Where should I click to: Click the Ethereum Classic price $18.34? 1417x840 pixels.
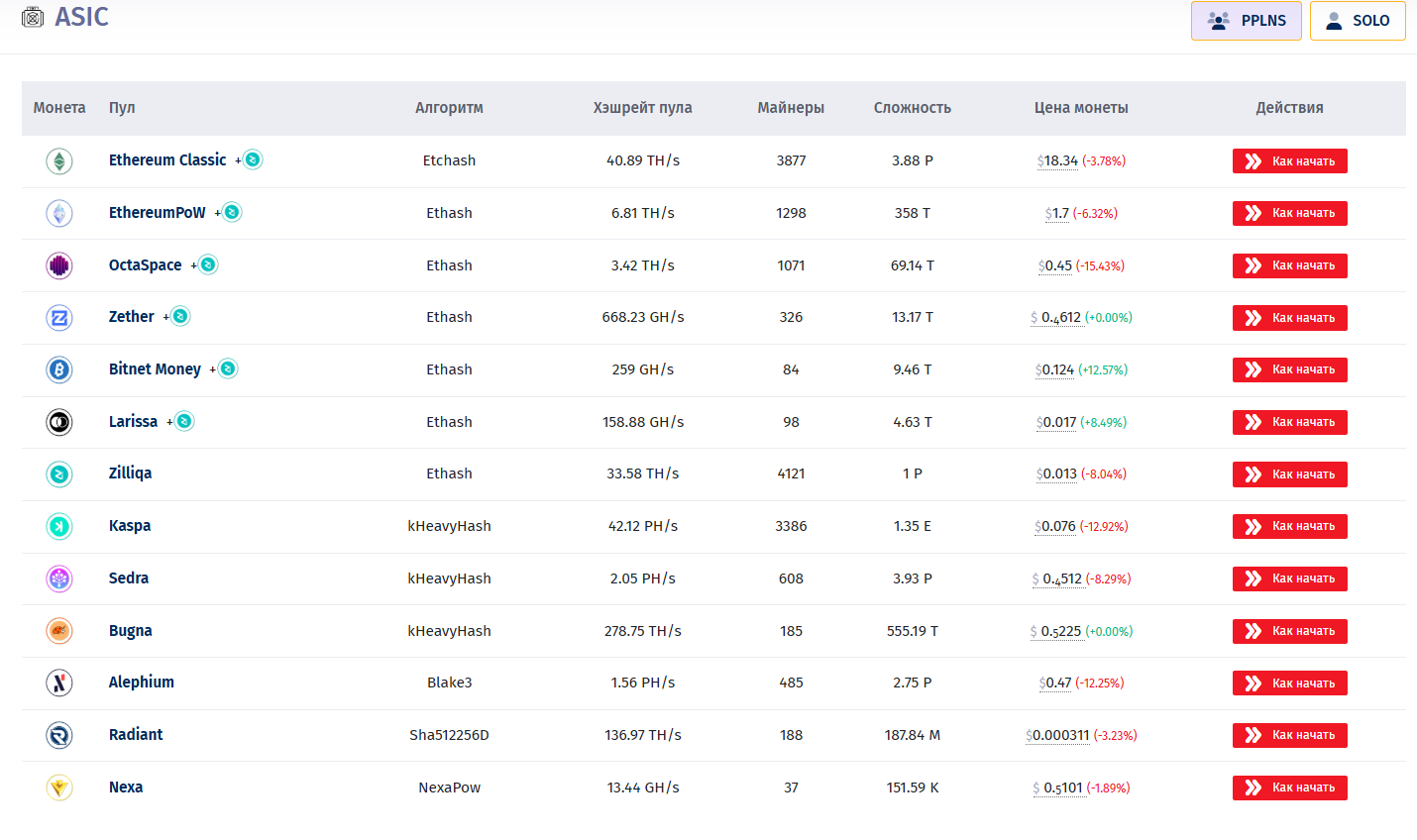point(1057,160)
